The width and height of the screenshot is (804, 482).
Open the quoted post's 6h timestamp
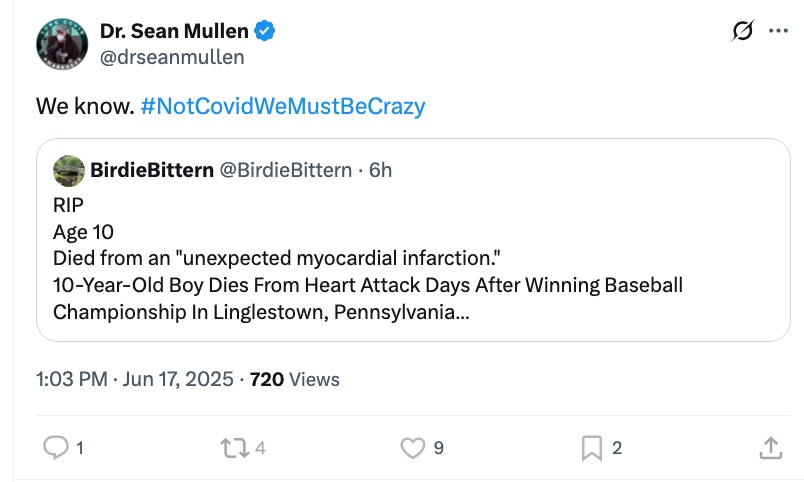[380, 170]
